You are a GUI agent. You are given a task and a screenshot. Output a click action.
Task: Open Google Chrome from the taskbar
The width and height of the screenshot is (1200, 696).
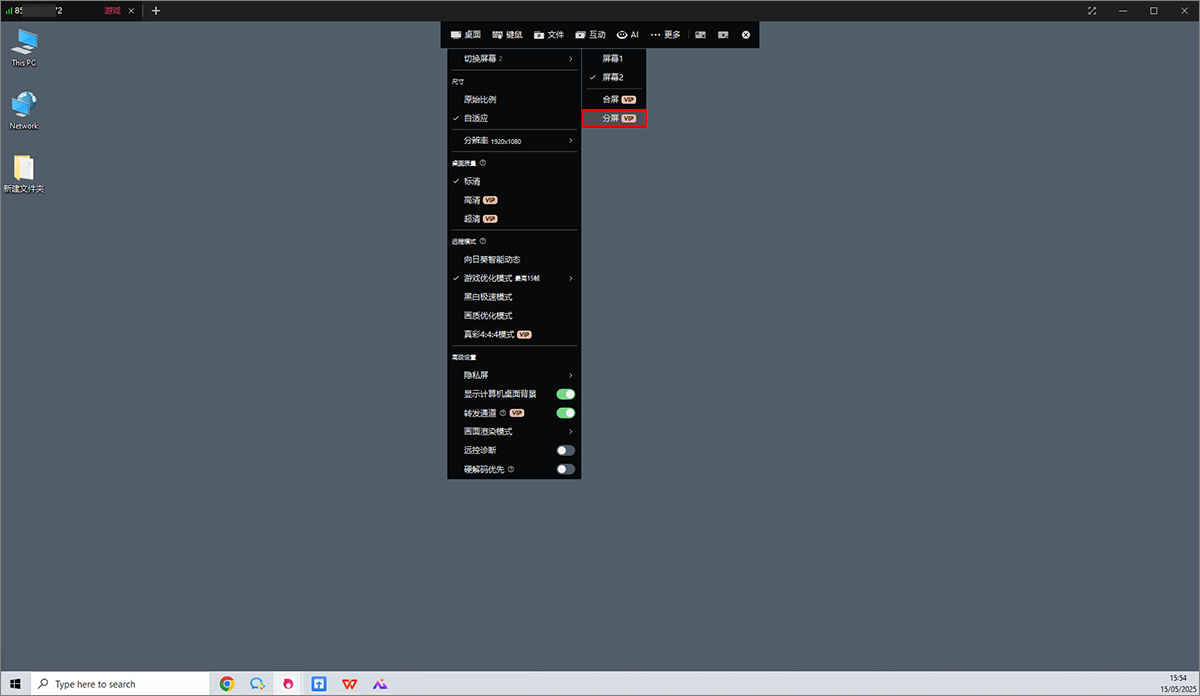pos(228,684)
